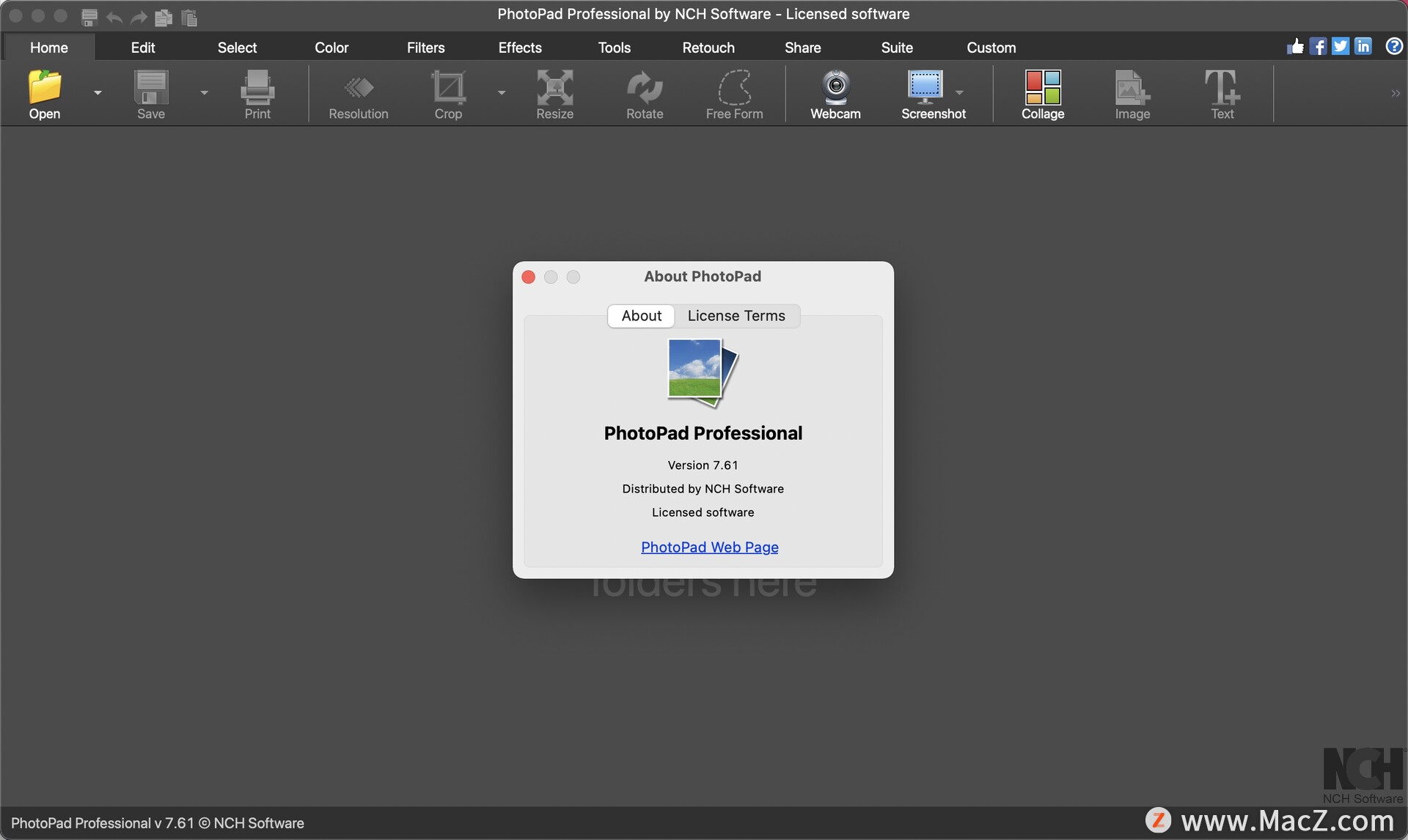The width and height of the screenshot is (1408, 840).
Task: Click 'PhotoPad Professional' heading in dialog
Action: (703, 433)
